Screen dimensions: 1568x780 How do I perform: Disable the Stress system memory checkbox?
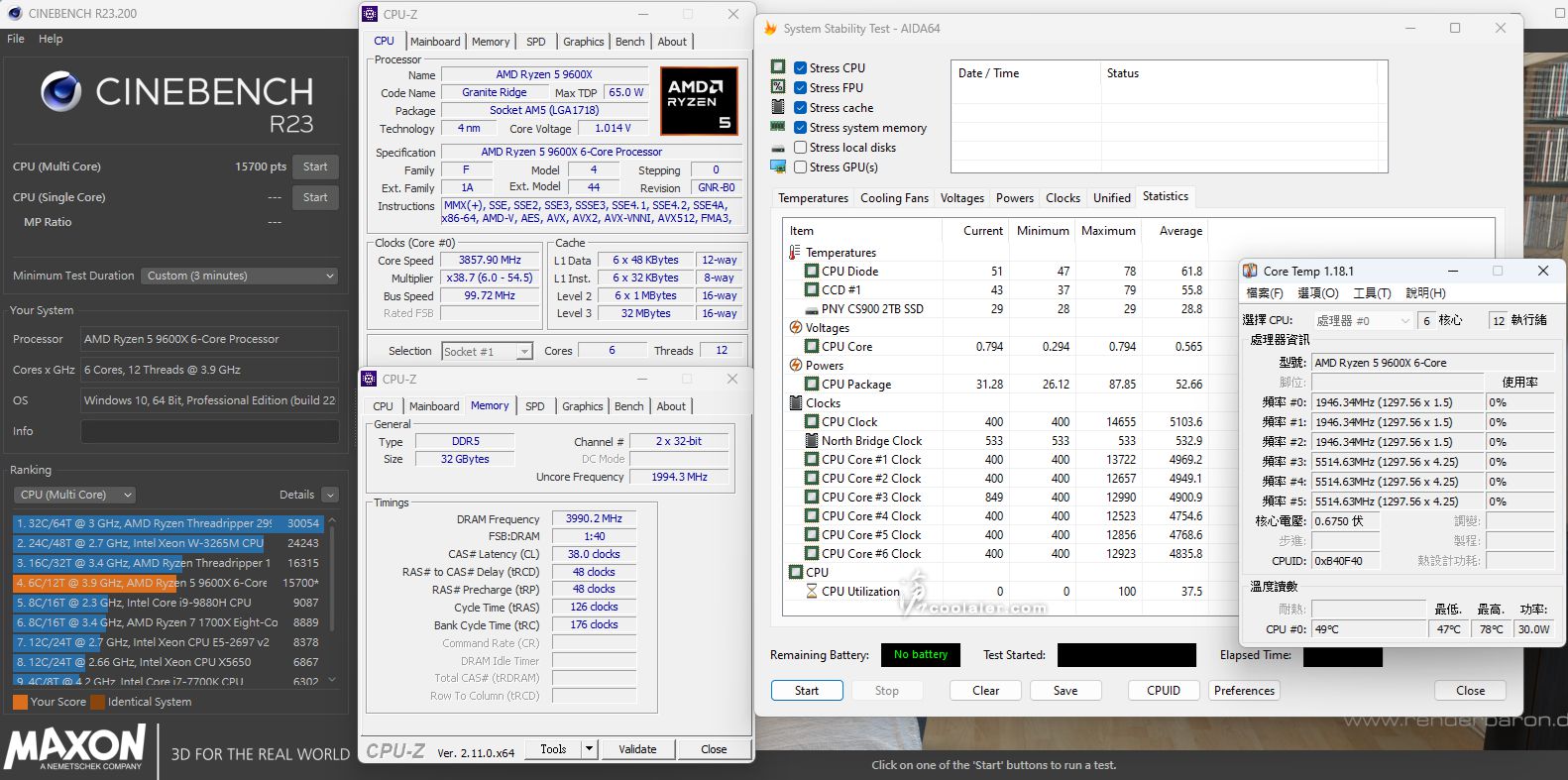point(800,127)
